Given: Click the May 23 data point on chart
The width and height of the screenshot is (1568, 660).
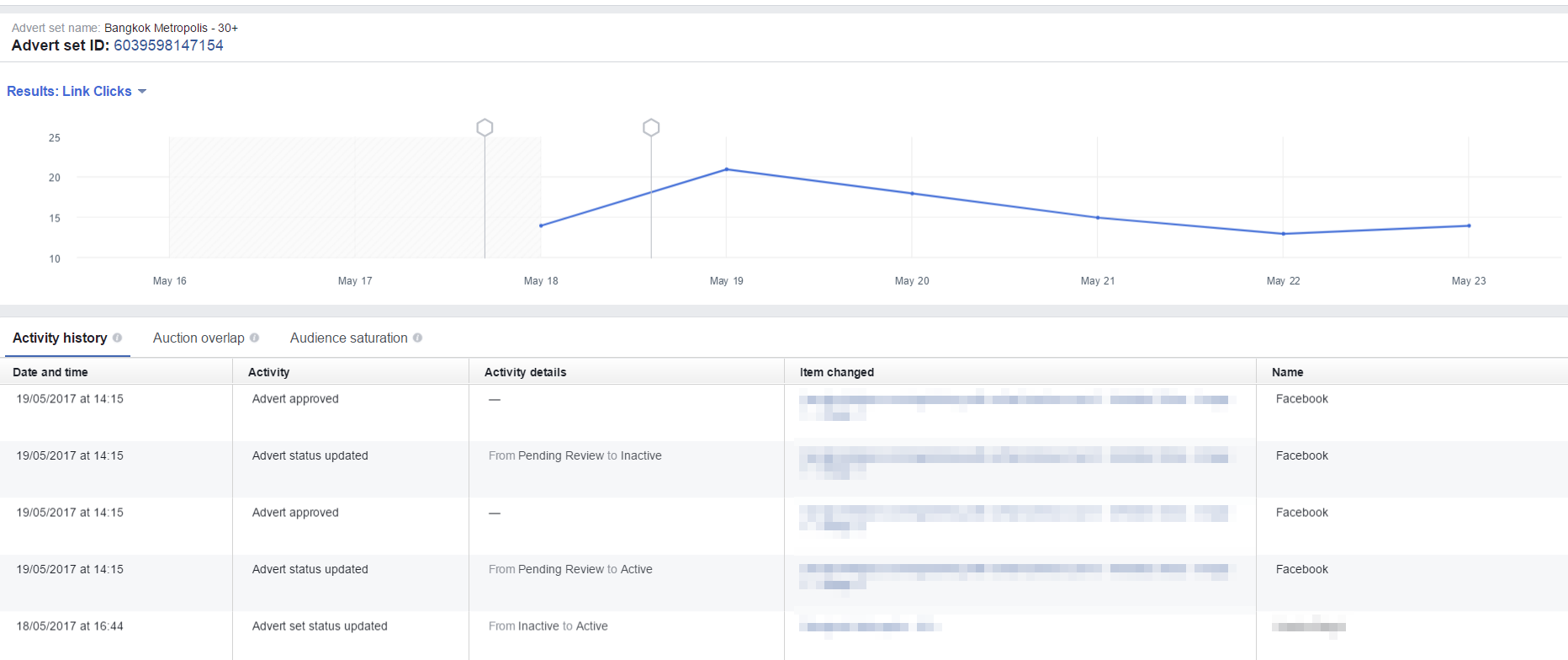Looking at the screenshot, I should tap(1469, 226).
